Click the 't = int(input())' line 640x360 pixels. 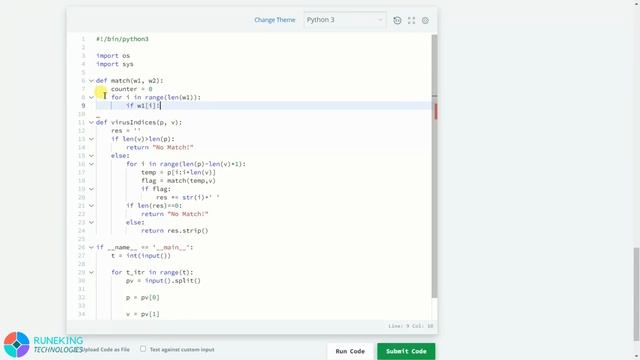coord(141,256)
